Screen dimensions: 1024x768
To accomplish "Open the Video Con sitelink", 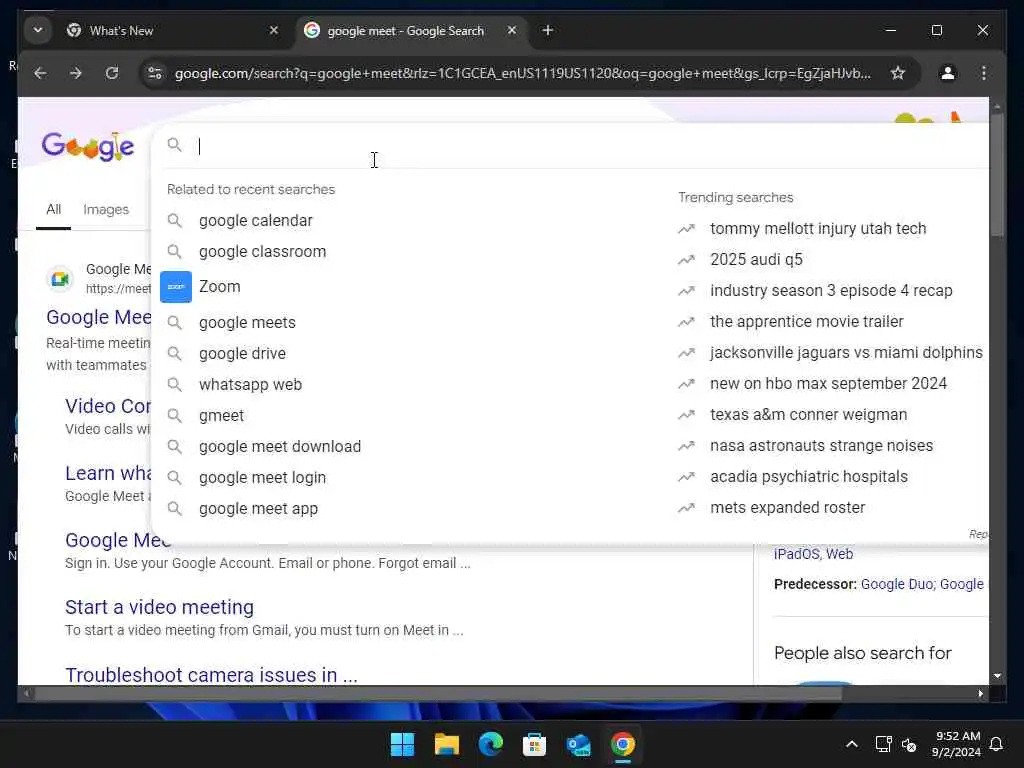I will click(x=108, y=406).
